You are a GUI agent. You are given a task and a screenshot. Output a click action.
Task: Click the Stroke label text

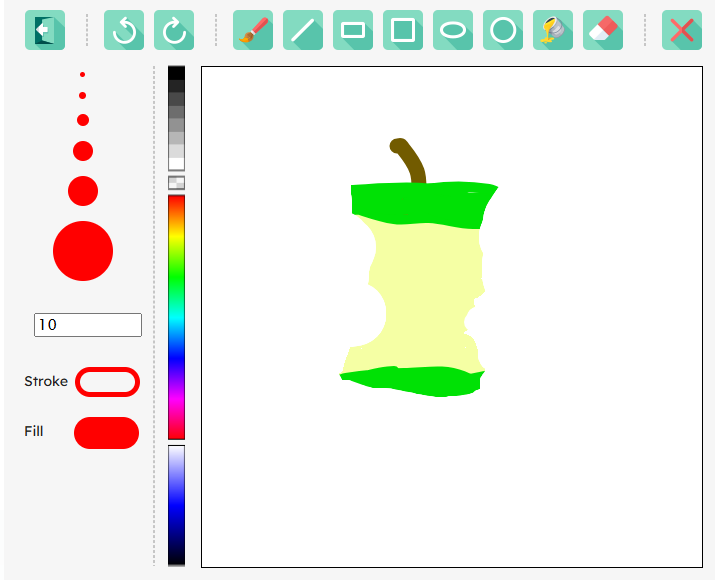[x=46, y=381]
